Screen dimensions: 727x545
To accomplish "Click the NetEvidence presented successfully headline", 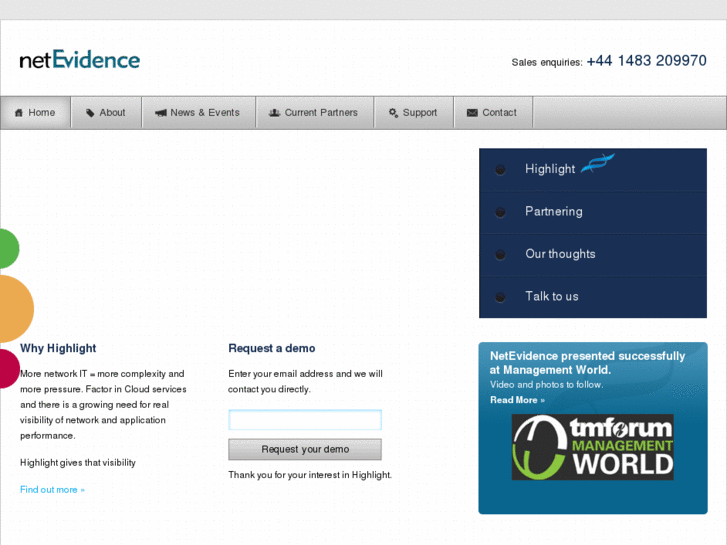I will [587, 363].
